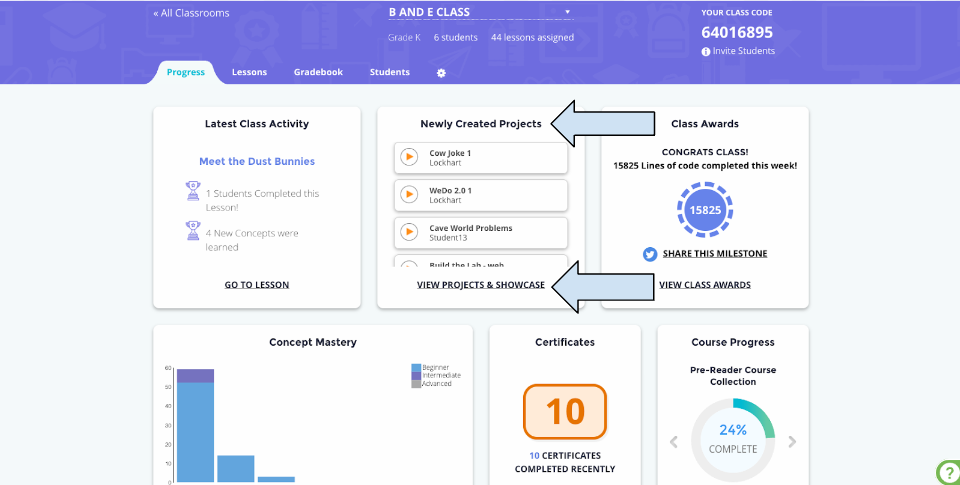Click the trophy icon next to New Concepts

click(193, 230)
